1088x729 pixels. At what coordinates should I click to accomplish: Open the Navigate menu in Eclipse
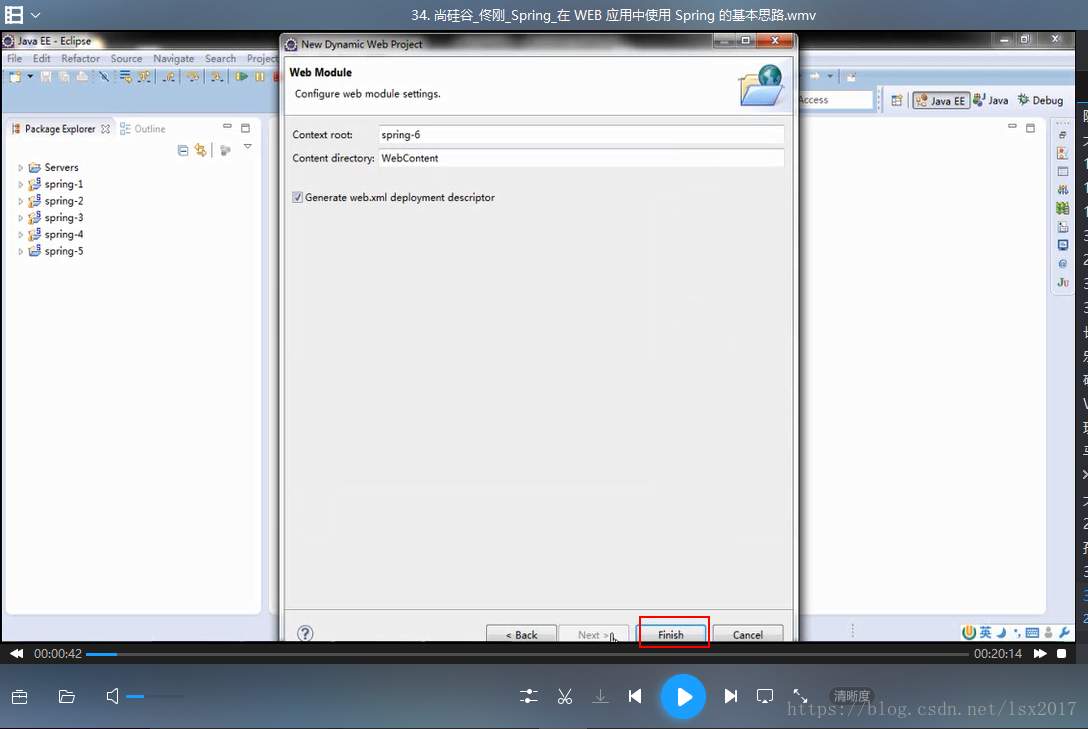pyautogui.click(x=173, y=58)
